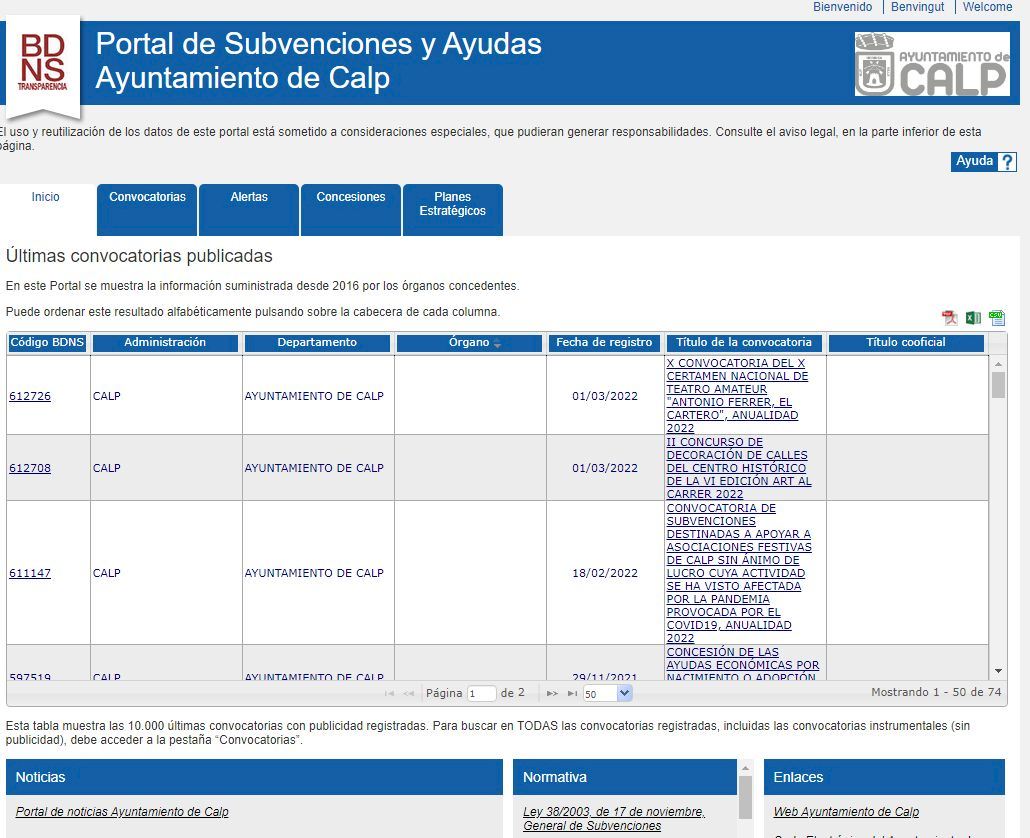Download table as CSV file

coord(996,318)
